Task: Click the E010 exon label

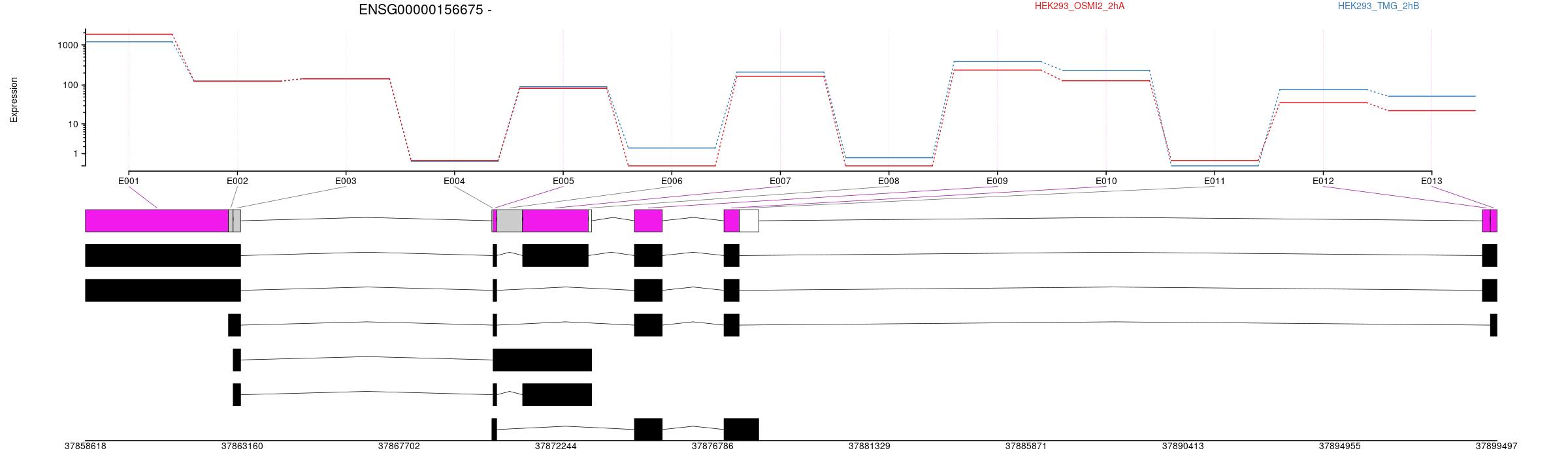Action: click(1106, 181)
